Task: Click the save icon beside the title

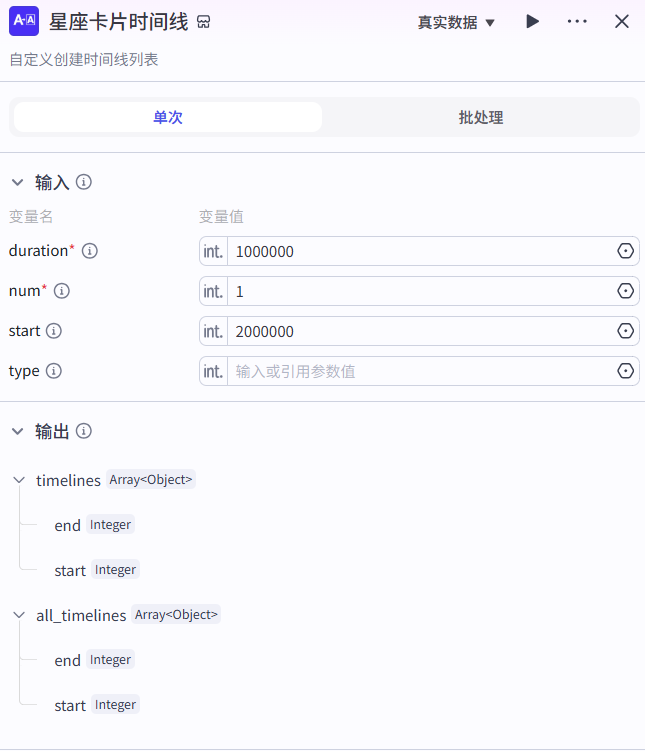Action: click(x=204, y=22)
